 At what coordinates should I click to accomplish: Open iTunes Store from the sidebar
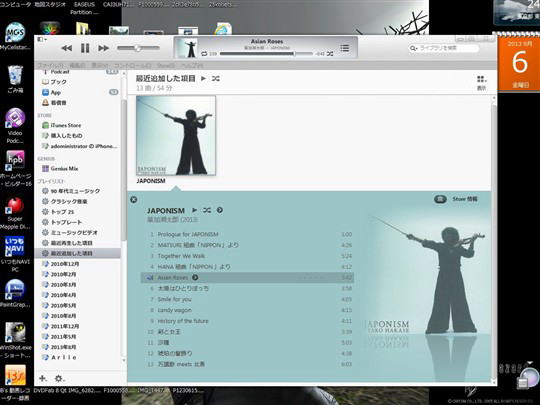coord(65,125)
